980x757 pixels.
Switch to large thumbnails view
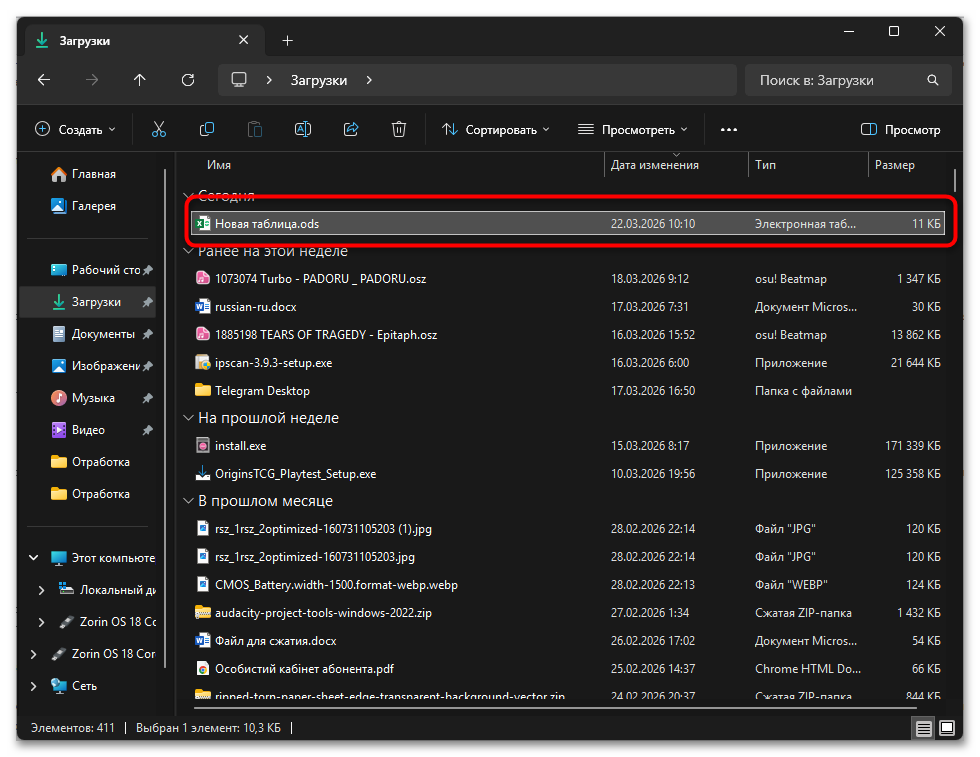[x=947, y=729]
